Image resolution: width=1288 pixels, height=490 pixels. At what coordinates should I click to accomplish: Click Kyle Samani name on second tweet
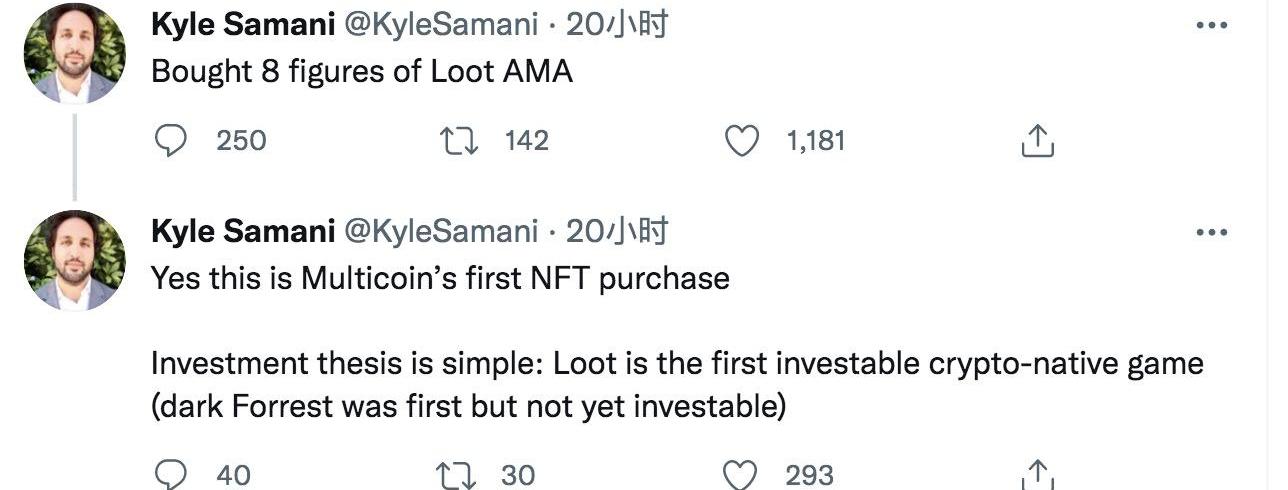tap(243, 232)
